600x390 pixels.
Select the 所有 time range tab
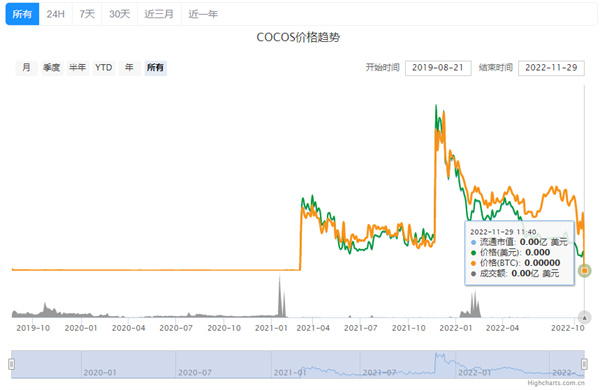(22, 14)
